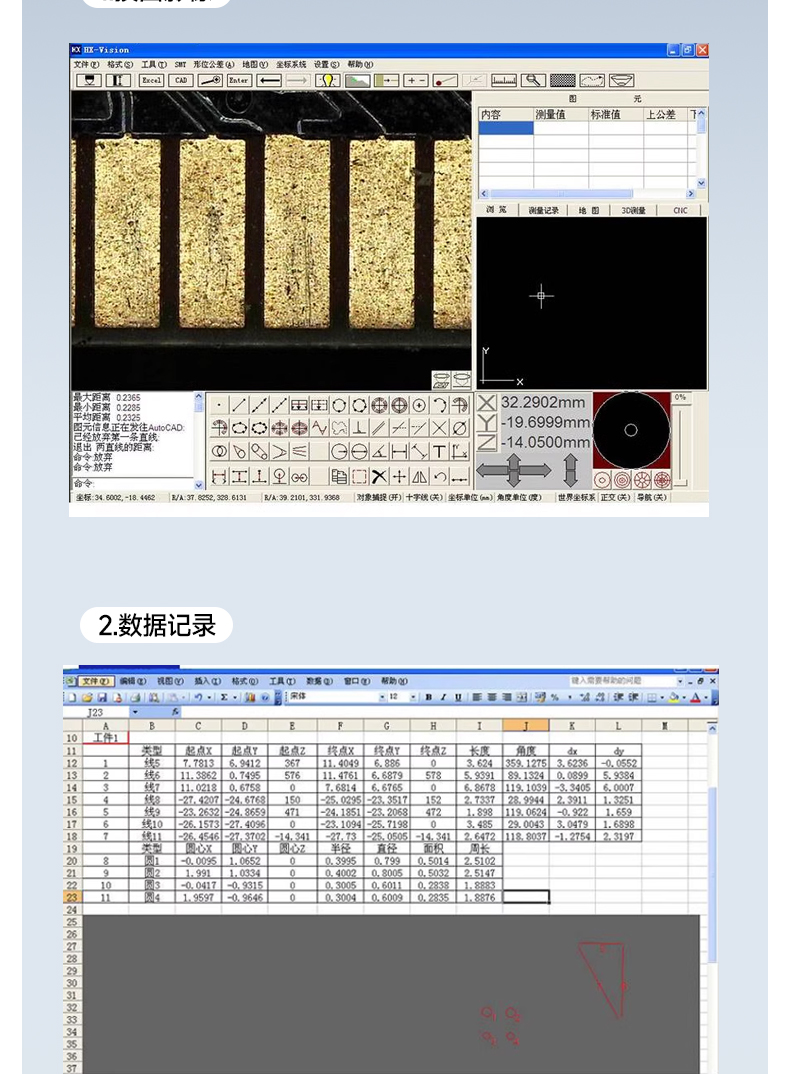This screenshot has height=1074, width=790.
Task: Click the X axis zero button
Action: click(486, 403)
